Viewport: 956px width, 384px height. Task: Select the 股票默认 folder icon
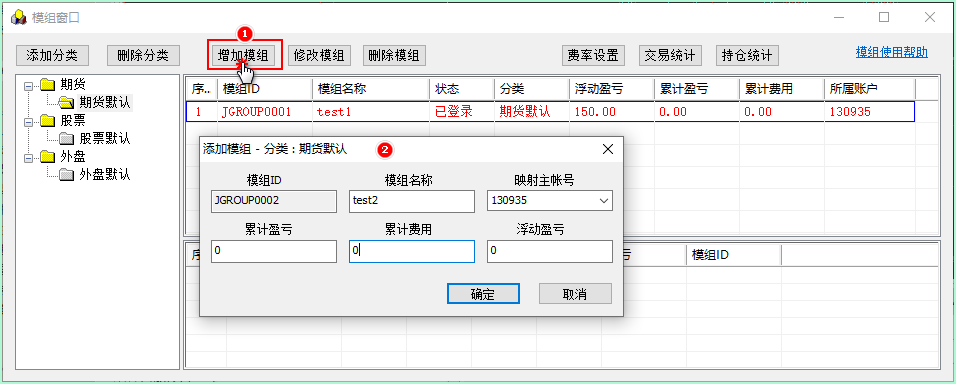pyautogui.click(x=66, y=139)
